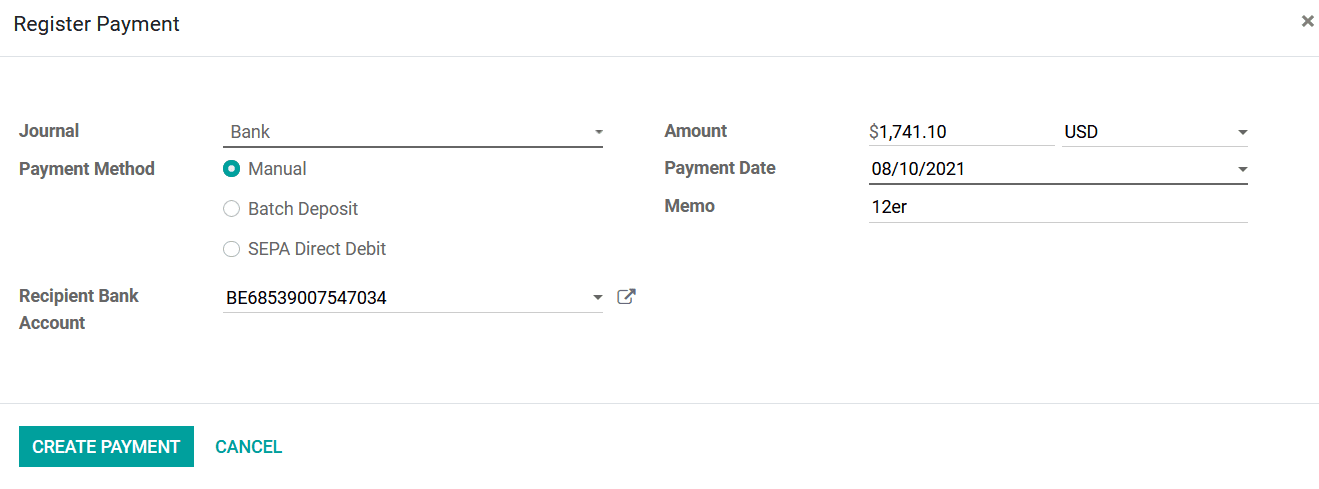Viewport: 1319px width, 489px height.
Task: Click the Register Payment dialog title
Action: (x=96, y=24)
